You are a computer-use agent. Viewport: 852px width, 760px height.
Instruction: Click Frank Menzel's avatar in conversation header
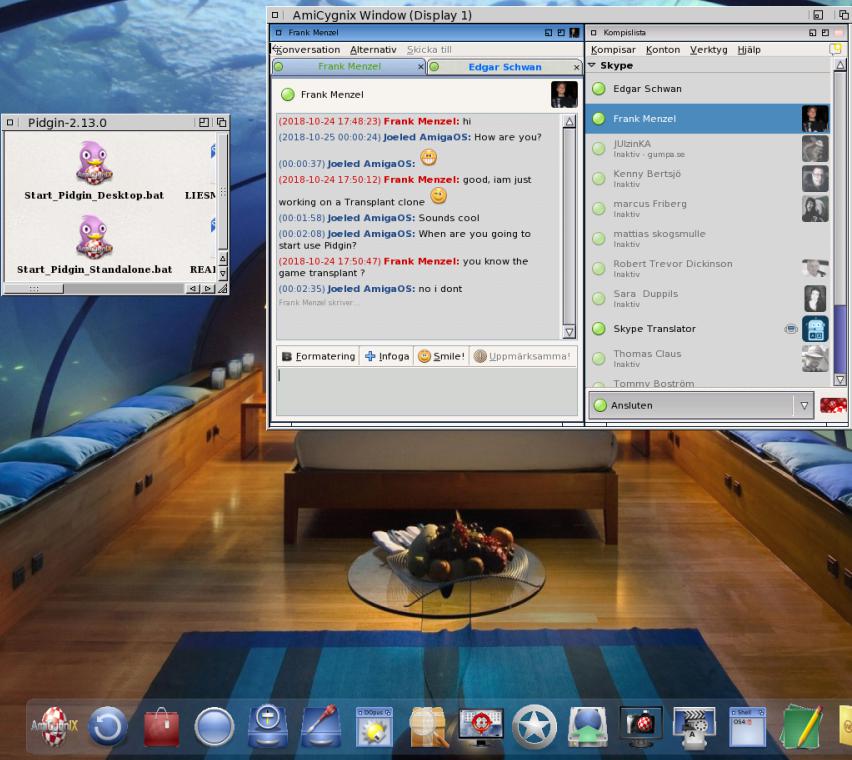coord(564,95)
